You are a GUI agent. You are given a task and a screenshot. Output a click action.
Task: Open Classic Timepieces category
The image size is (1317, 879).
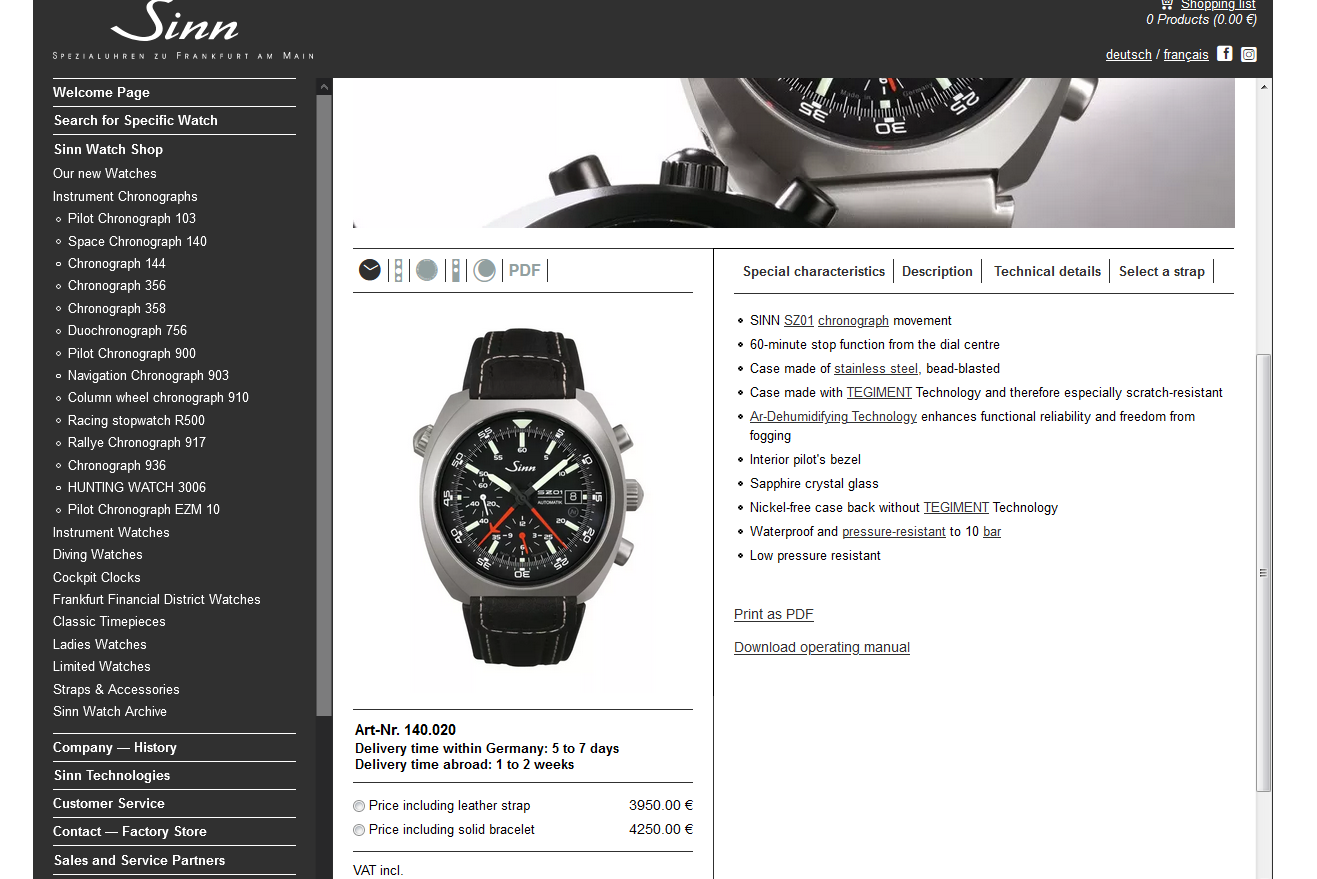point(109,621)
